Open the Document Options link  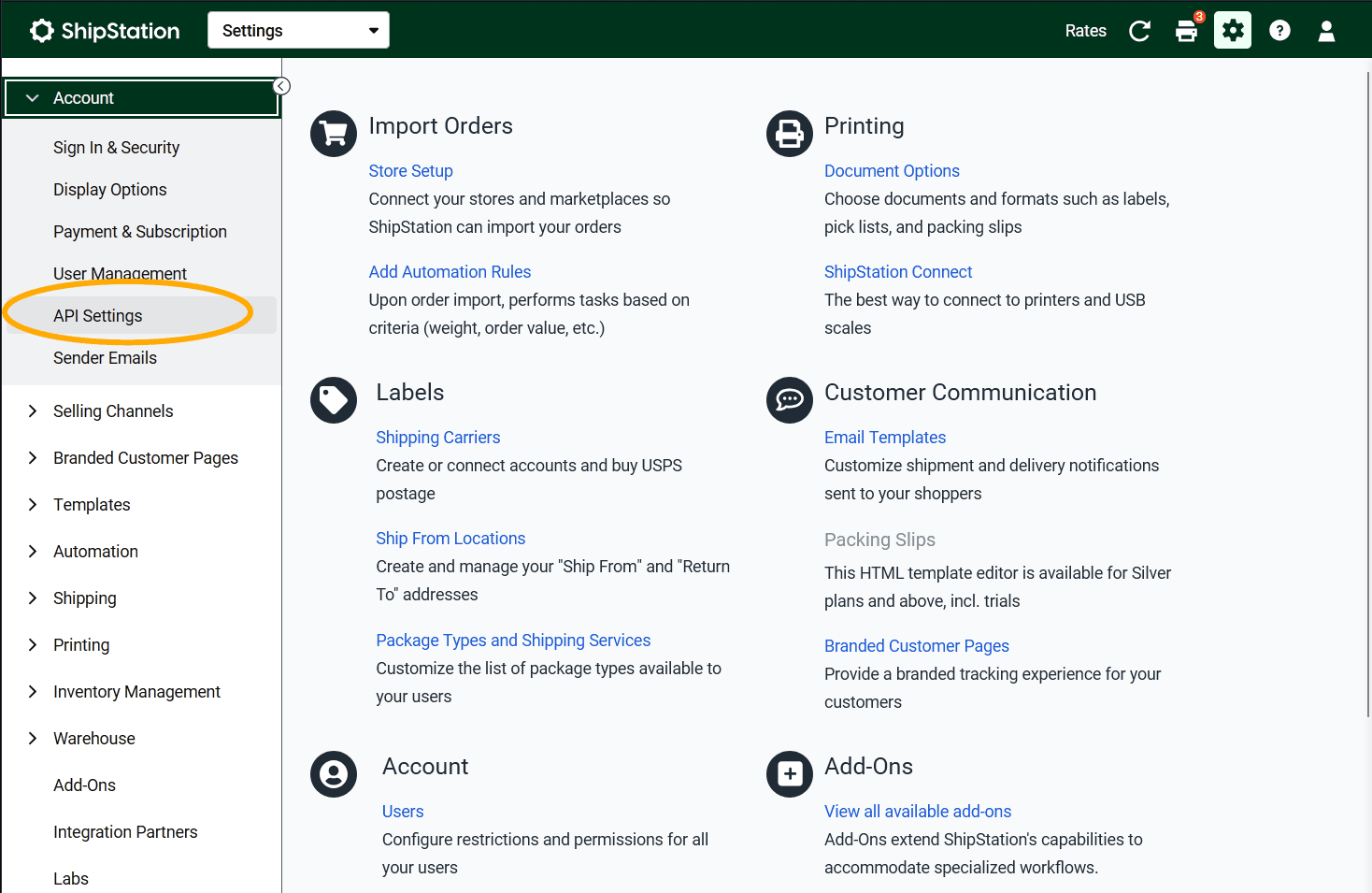892,171
